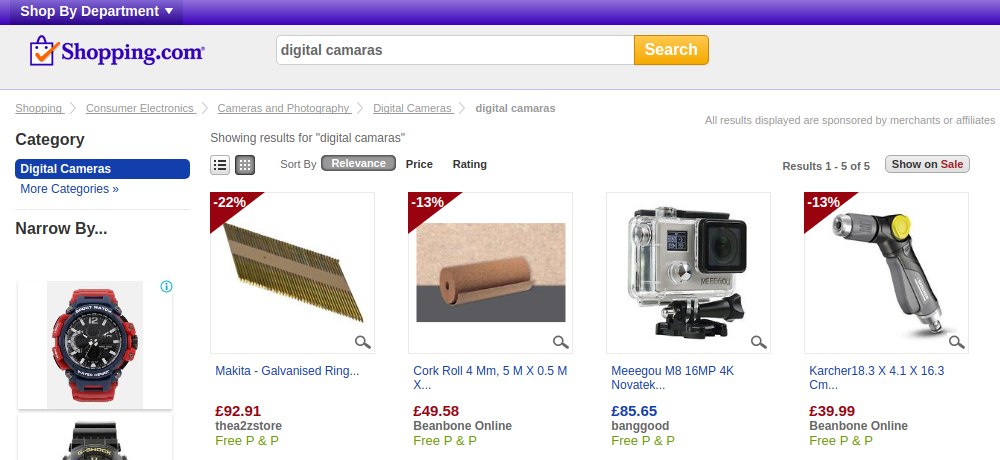Screen dimensions: 1000x460
Task: Click the £49.58 price
Action: coord(436,411)
